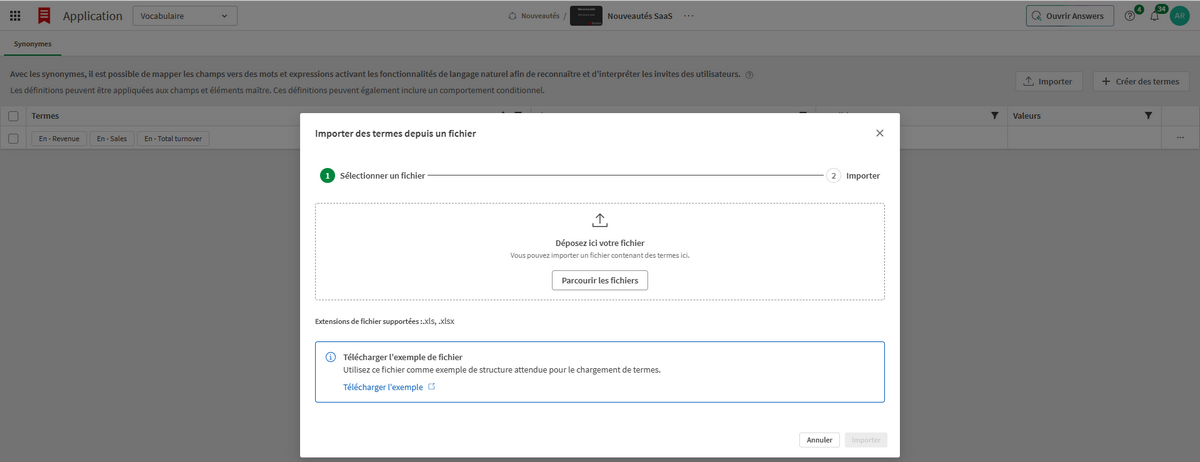
Task: Open the filter on the Valeurs column
Action: click(1149, 116)
